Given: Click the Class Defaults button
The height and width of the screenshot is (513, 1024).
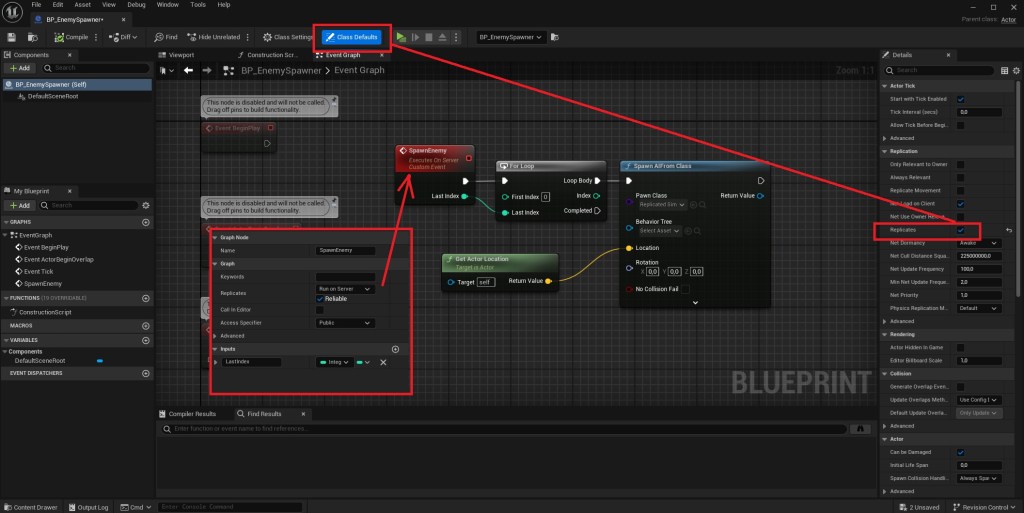Looking at the screenshot, I should click(x=351, y=37).
